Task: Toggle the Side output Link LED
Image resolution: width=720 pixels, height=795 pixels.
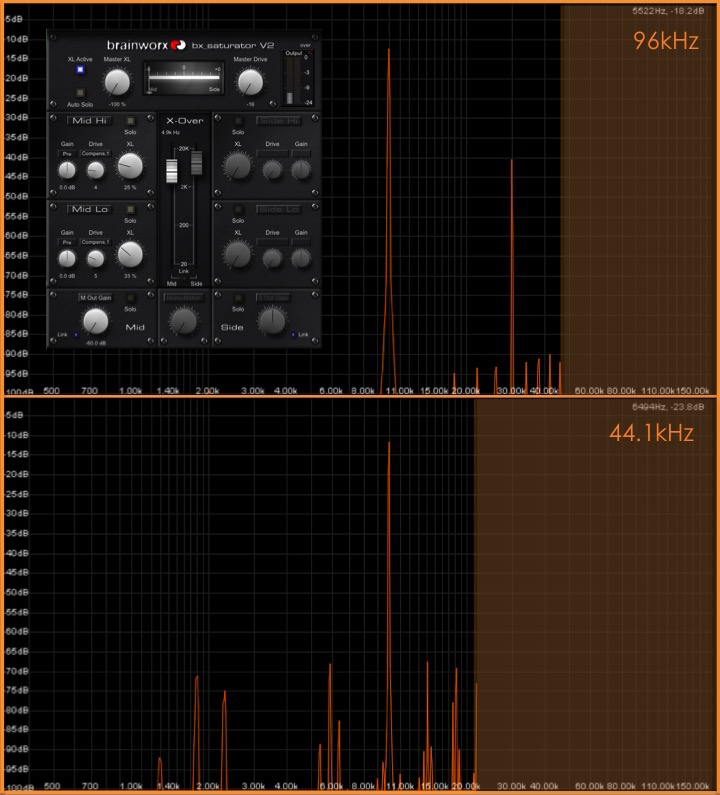Action: [293, 335]
